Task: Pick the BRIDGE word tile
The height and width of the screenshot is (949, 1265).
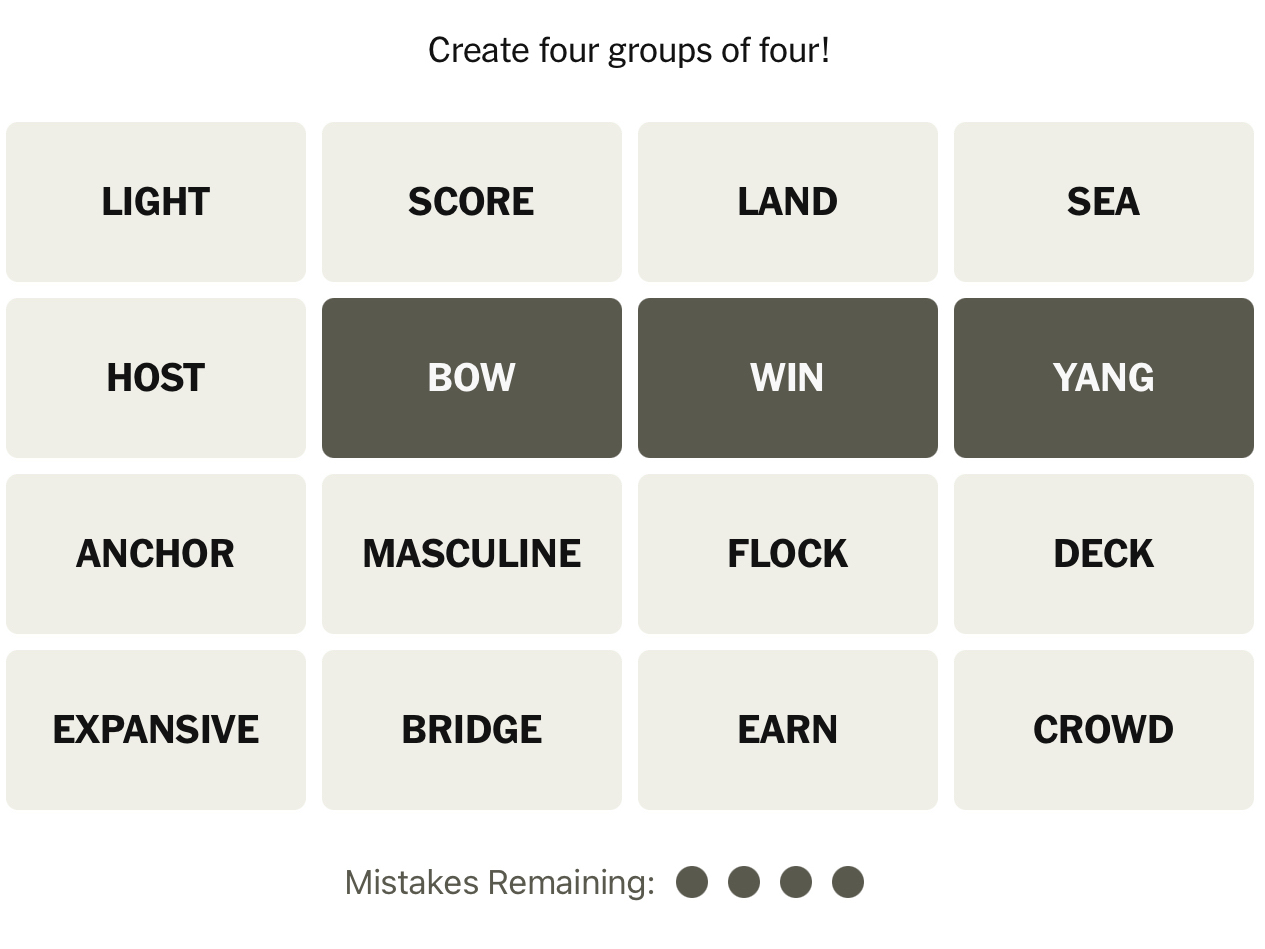Action: 471,730
